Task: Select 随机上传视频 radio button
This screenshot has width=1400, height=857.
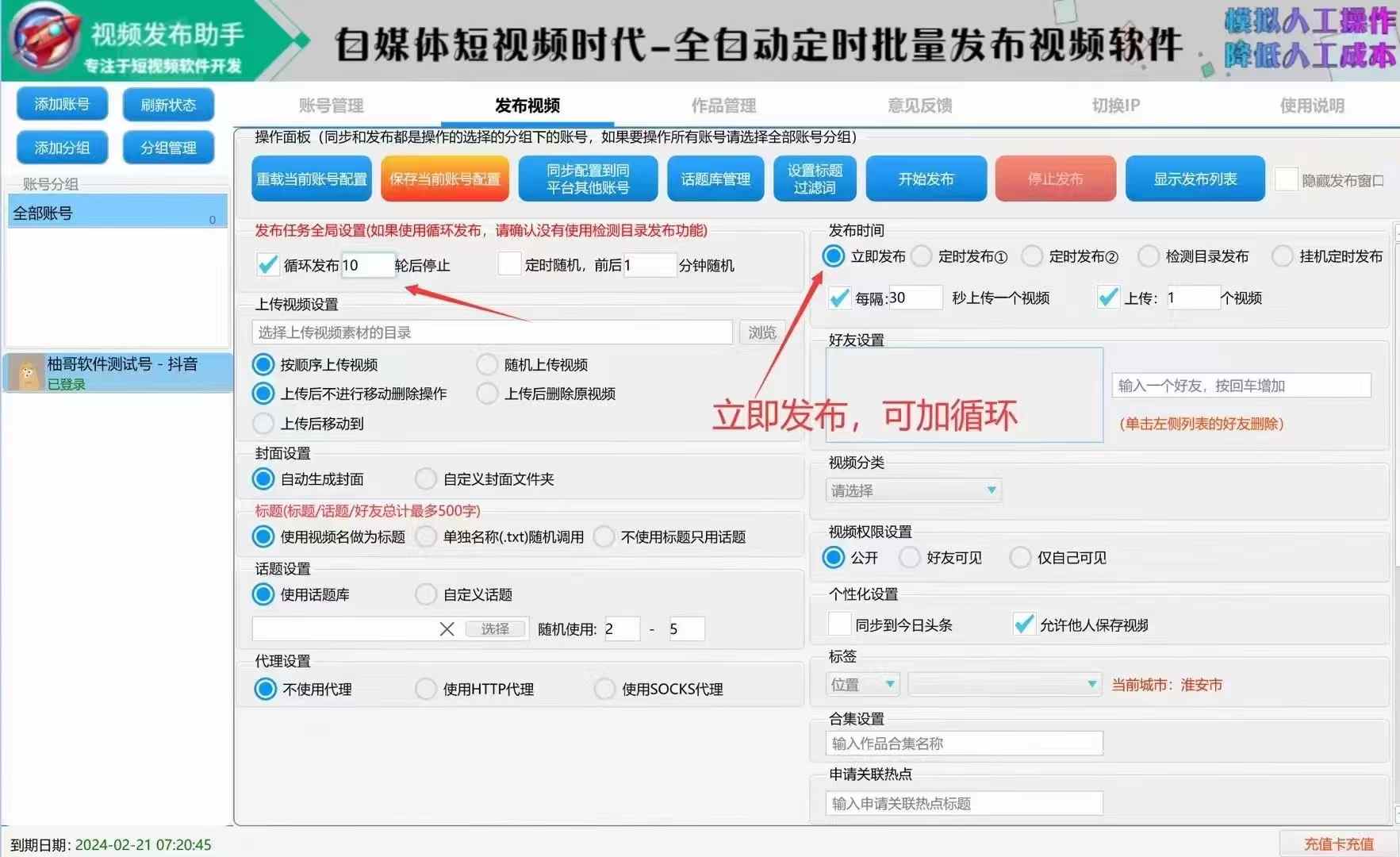Action: (x=487, y=365)
